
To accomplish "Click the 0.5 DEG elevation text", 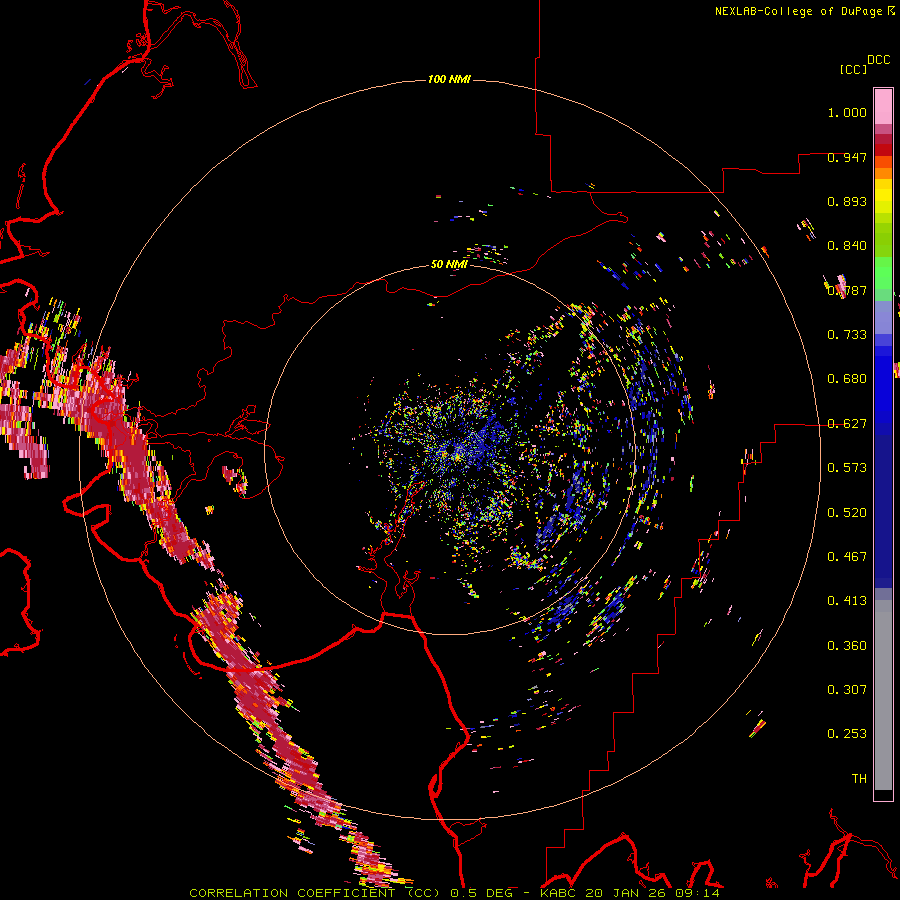I will pos(481,893).
